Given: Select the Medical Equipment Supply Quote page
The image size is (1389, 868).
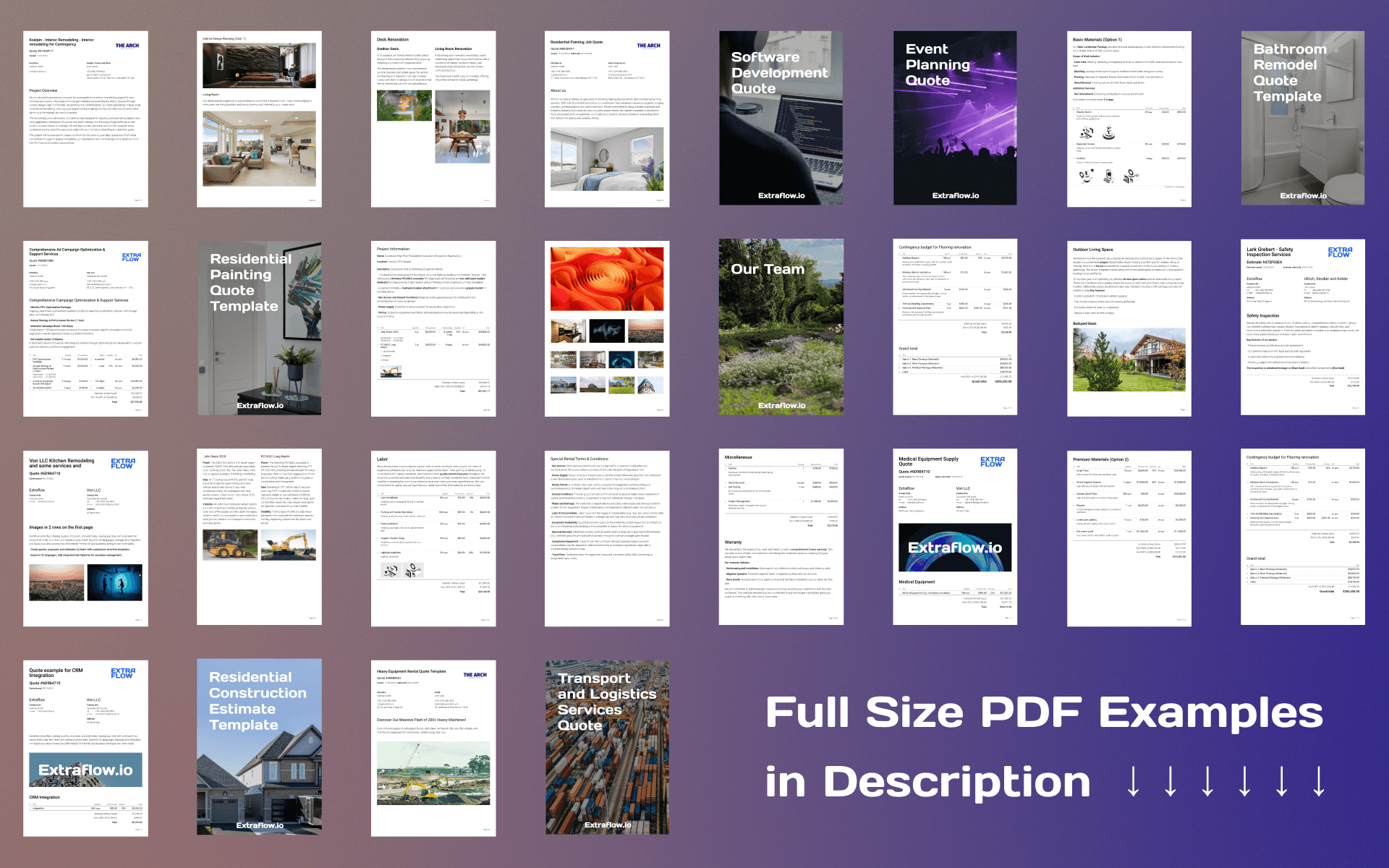Looking at the screenshot, I should (955, 537).
